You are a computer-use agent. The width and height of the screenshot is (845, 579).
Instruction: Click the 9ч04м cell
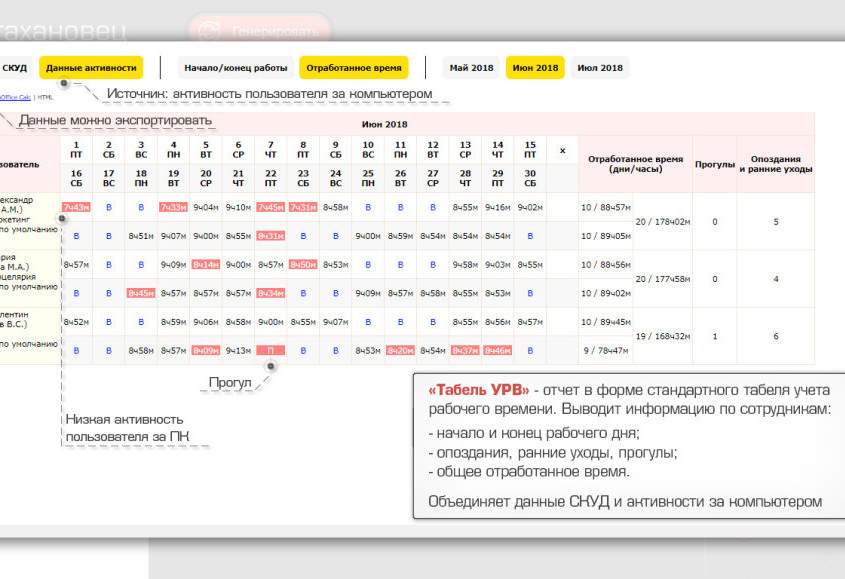point(206,208)
